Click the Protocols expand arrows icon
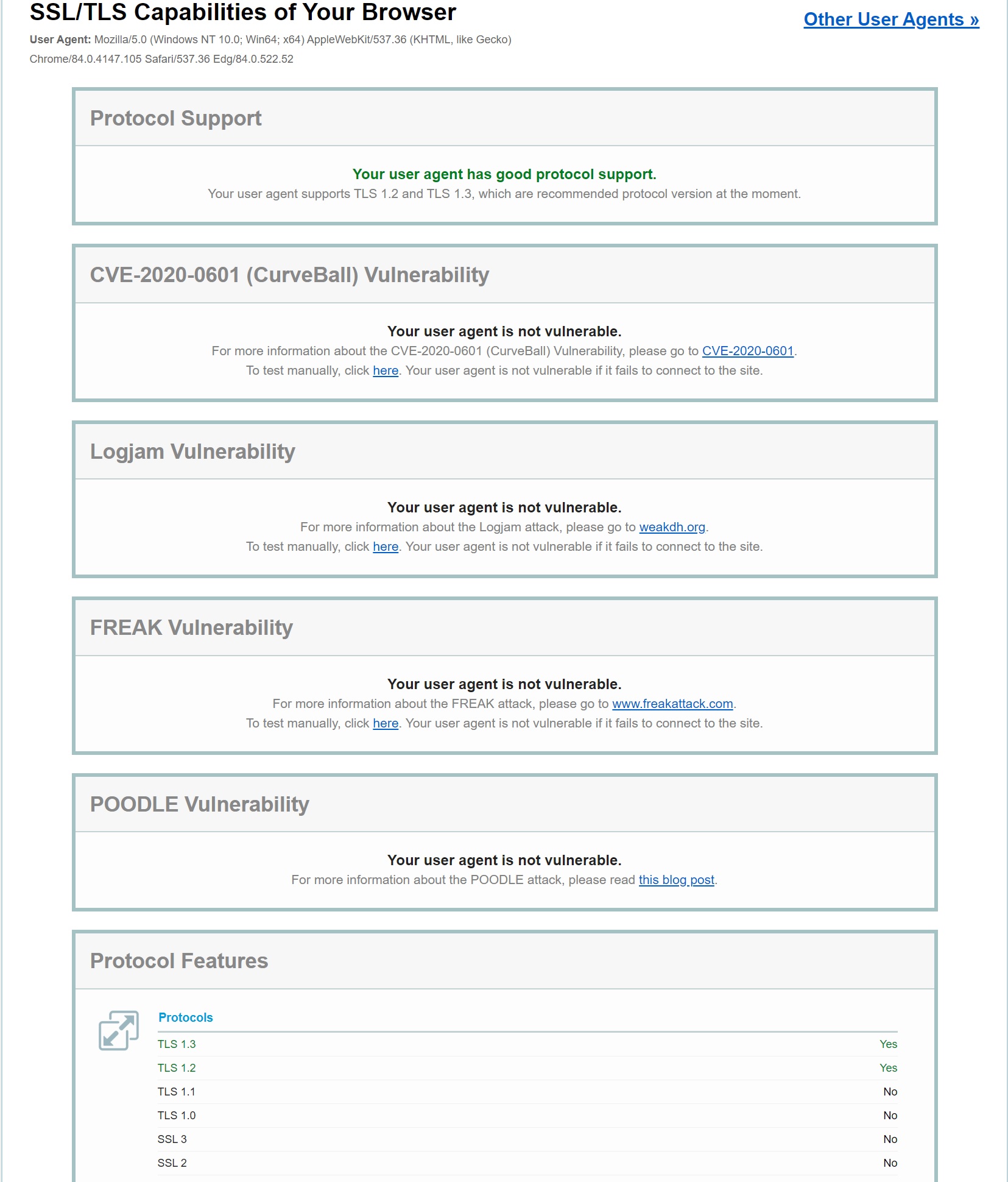The image size is (1008, 1182). (x=119, y=1030)
